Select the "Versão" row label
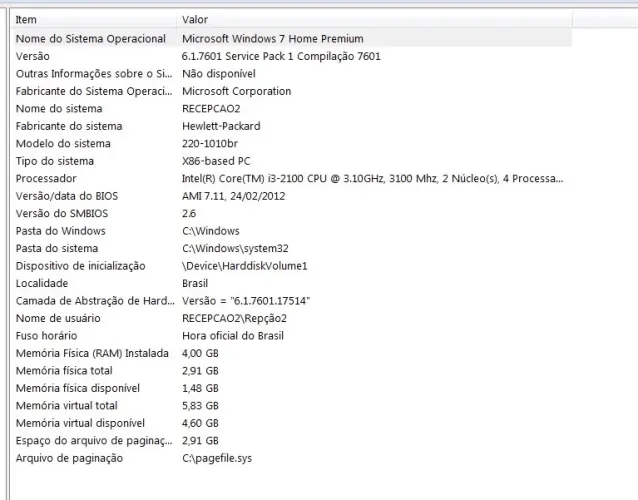The height and width of the screenshot is (500, 638). (x=33, y=56)
